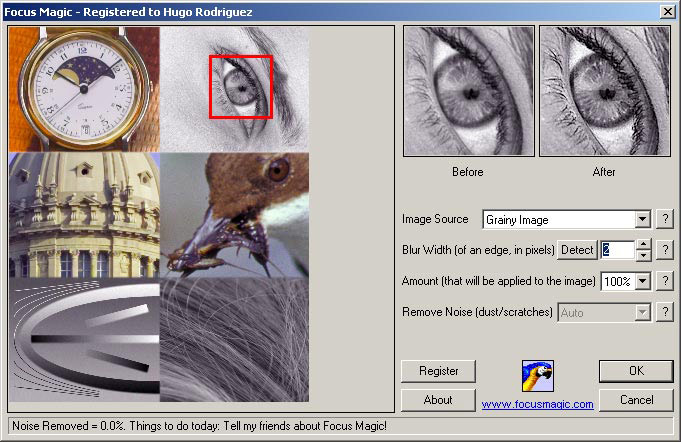Click the Noise Removed status bar text
Screen dimensions: 681x442
[199, 426]
